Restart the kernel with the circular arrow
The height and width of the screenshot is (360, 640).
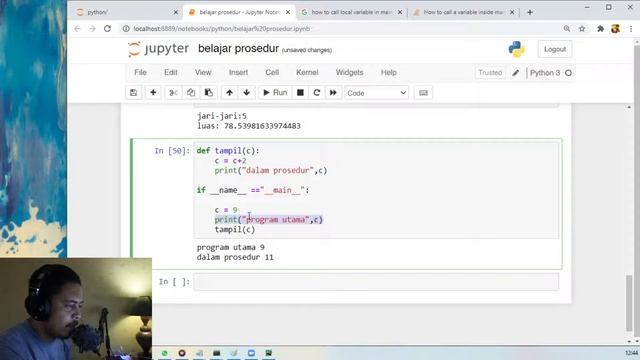click(317, 93)
